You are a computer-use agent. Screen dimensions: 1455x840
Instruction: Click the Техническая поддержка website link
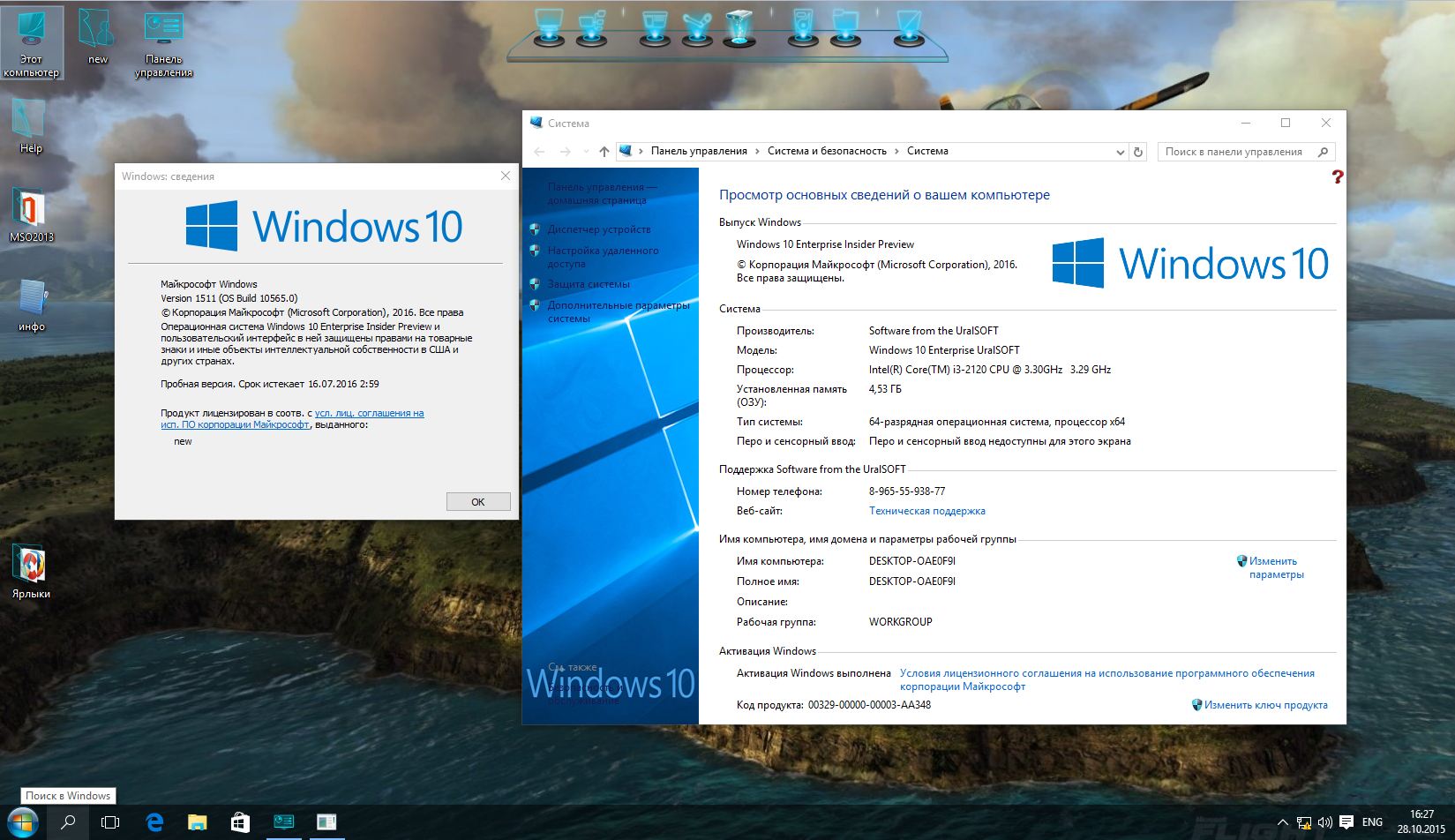(x=926, y=511)
